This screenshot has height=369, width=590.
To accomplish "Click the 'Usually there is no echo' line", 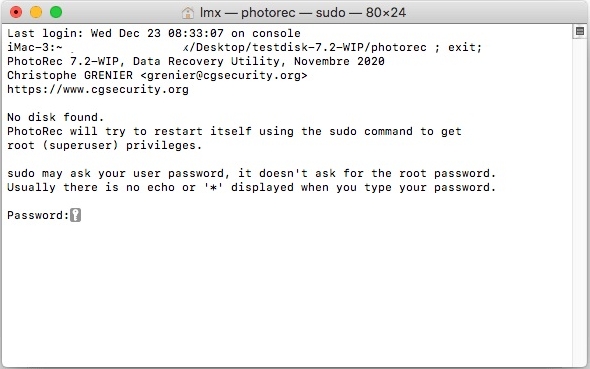I will [x=251, y=187].
